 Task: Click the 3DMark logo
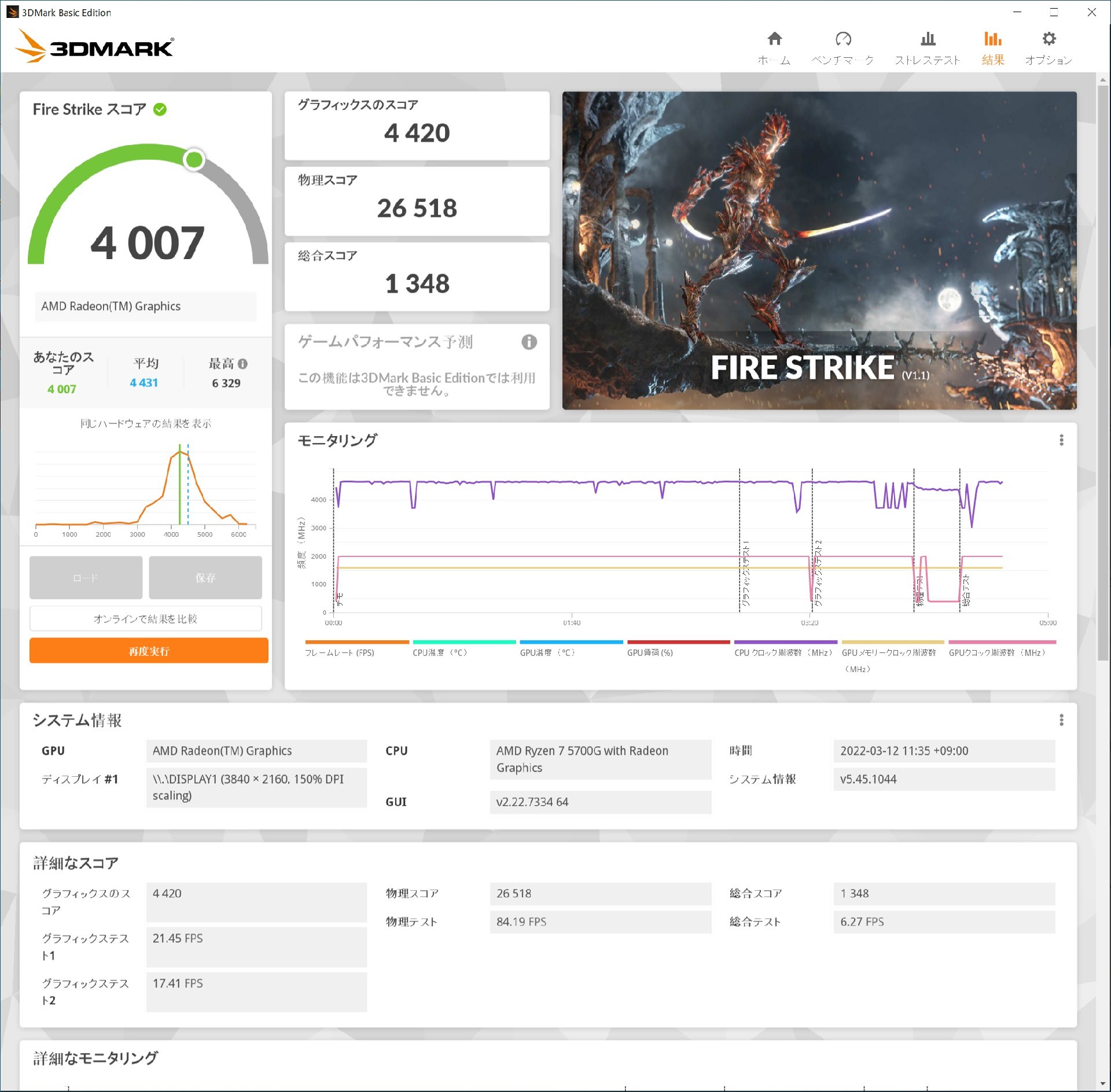pyautogui.click(x=94, y=46)
